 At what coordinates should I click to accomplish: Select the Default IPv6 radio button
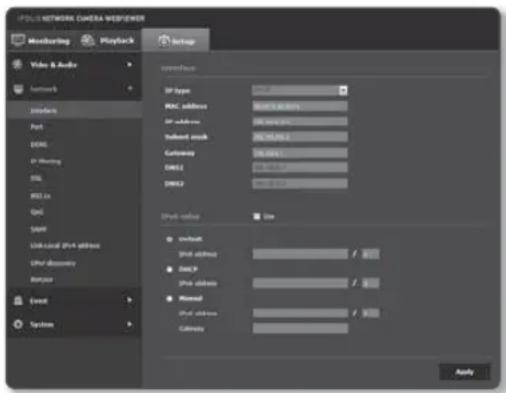[169, 239]
